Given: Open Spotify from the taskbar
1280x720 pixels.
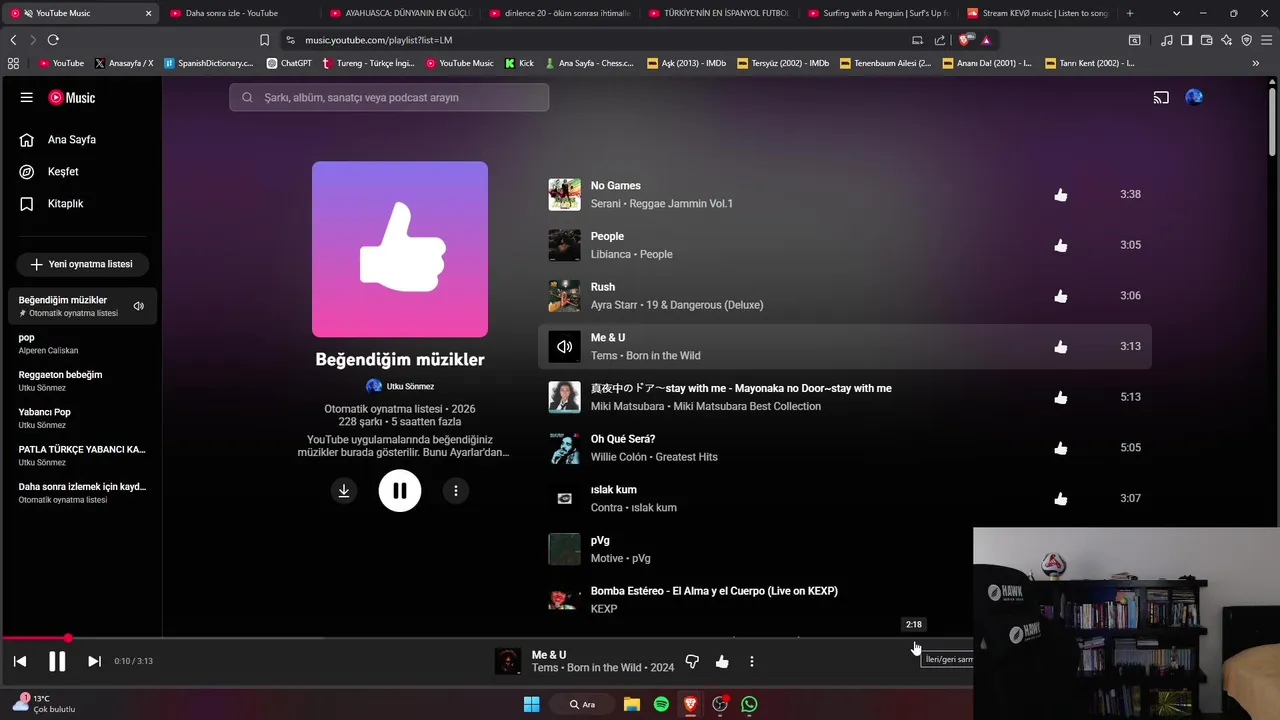Looking at the screenshot, I should click(661, 704).
